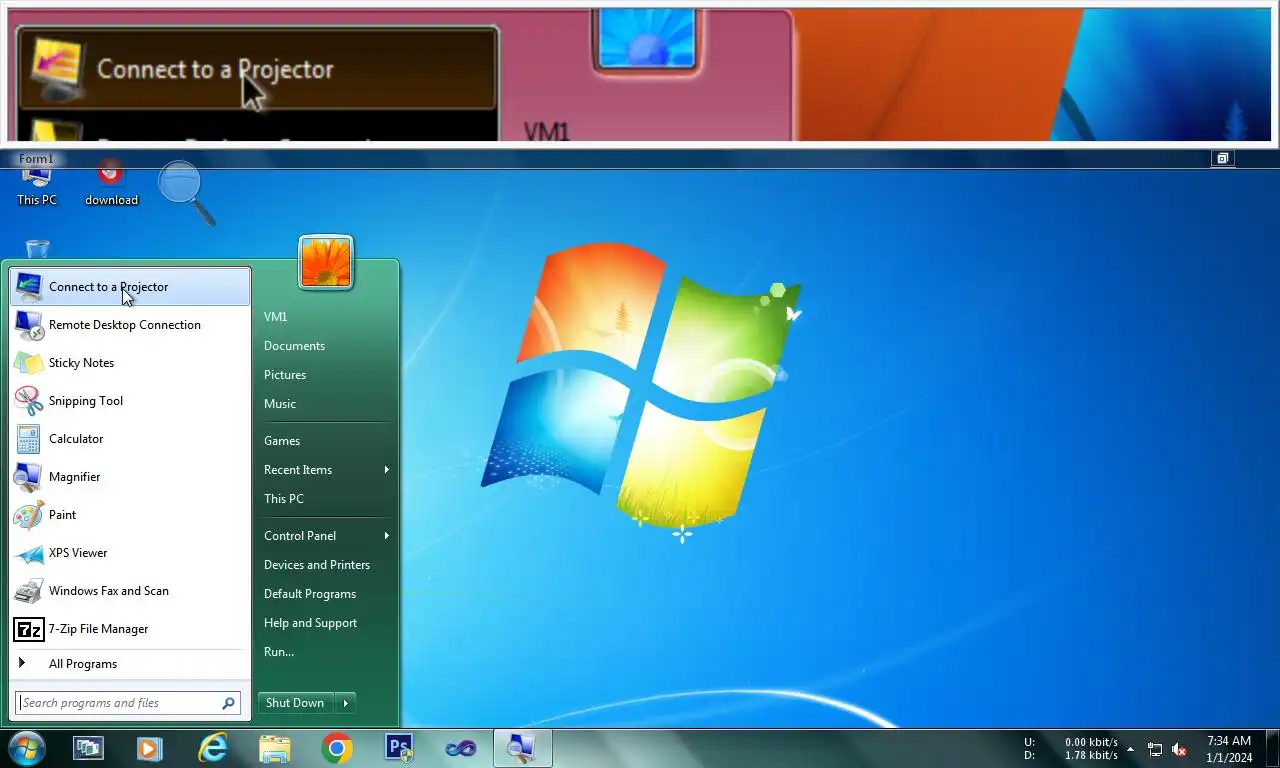Select the This PC desktop icon

(x=37, y=185)
